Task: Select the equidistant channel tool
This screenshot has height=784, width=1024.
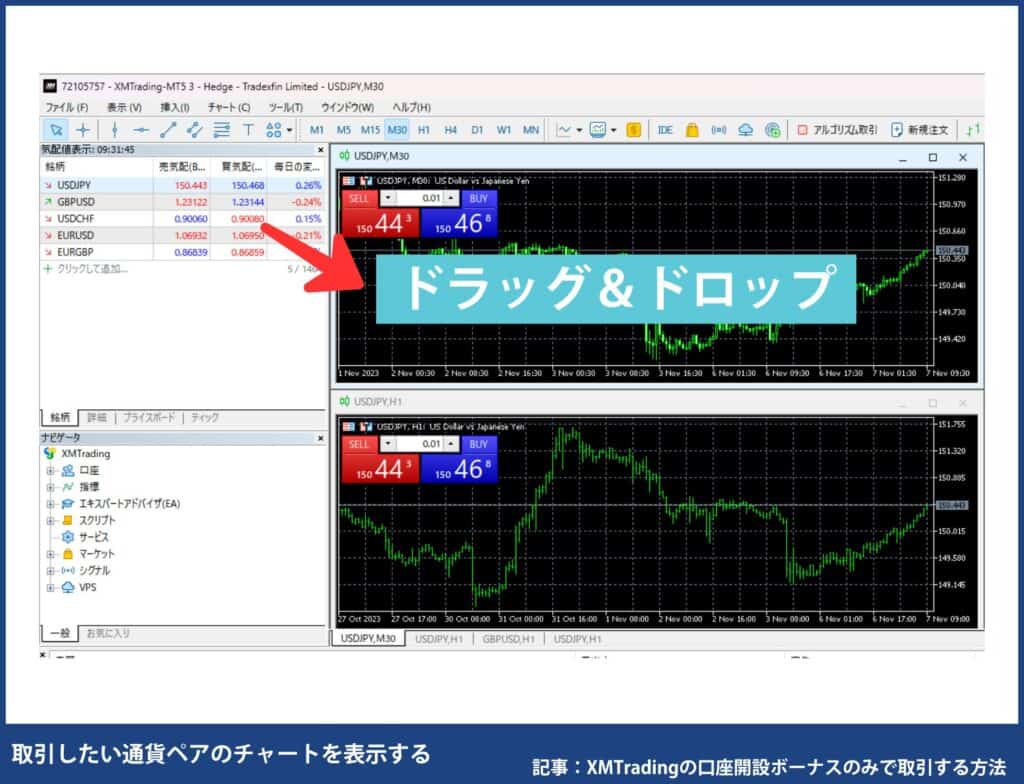Action: 195,130
